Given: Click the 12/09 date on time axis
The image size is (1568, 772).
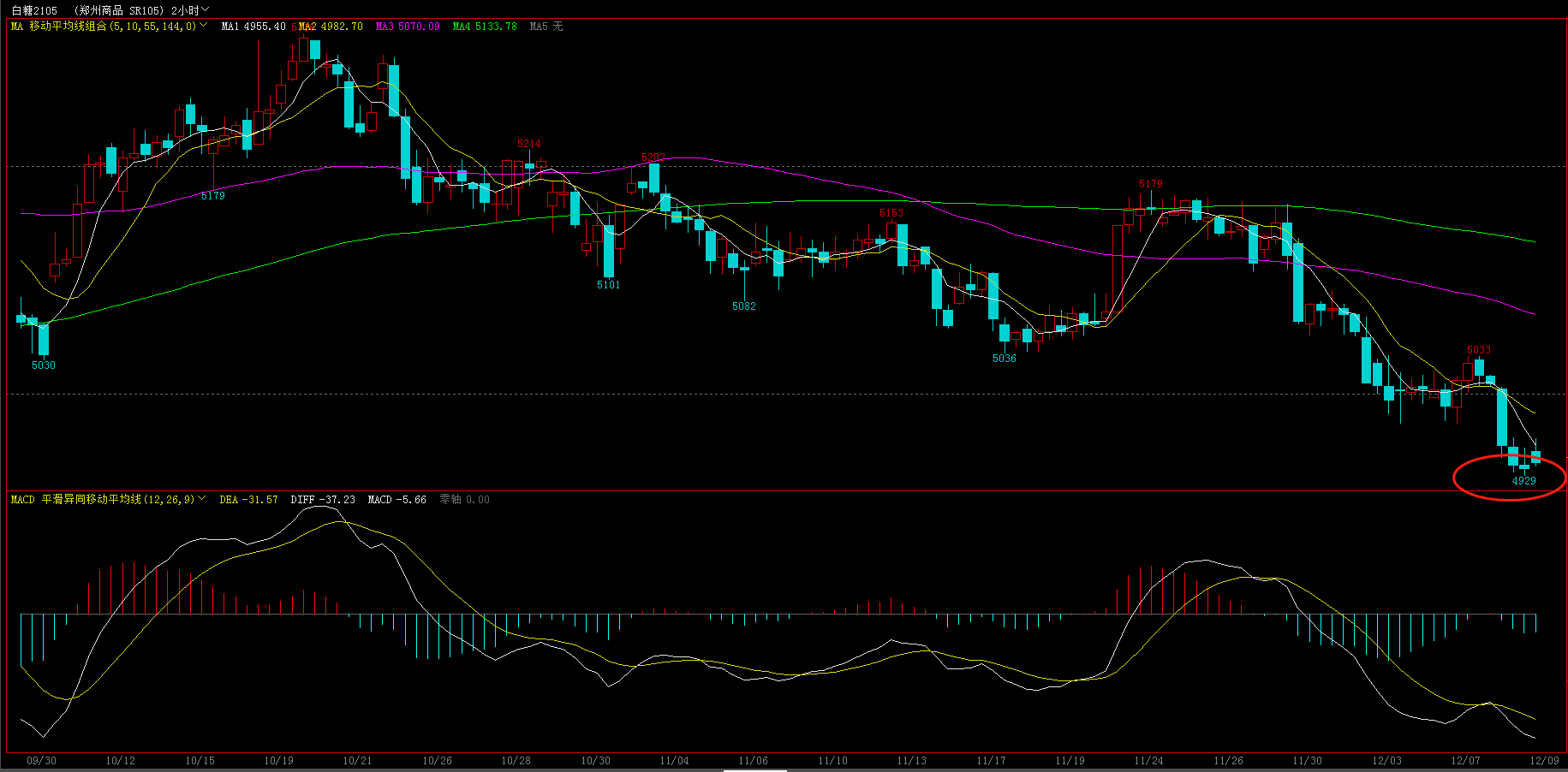Looking at the screenshot, I should click(x=1544, y=761).
